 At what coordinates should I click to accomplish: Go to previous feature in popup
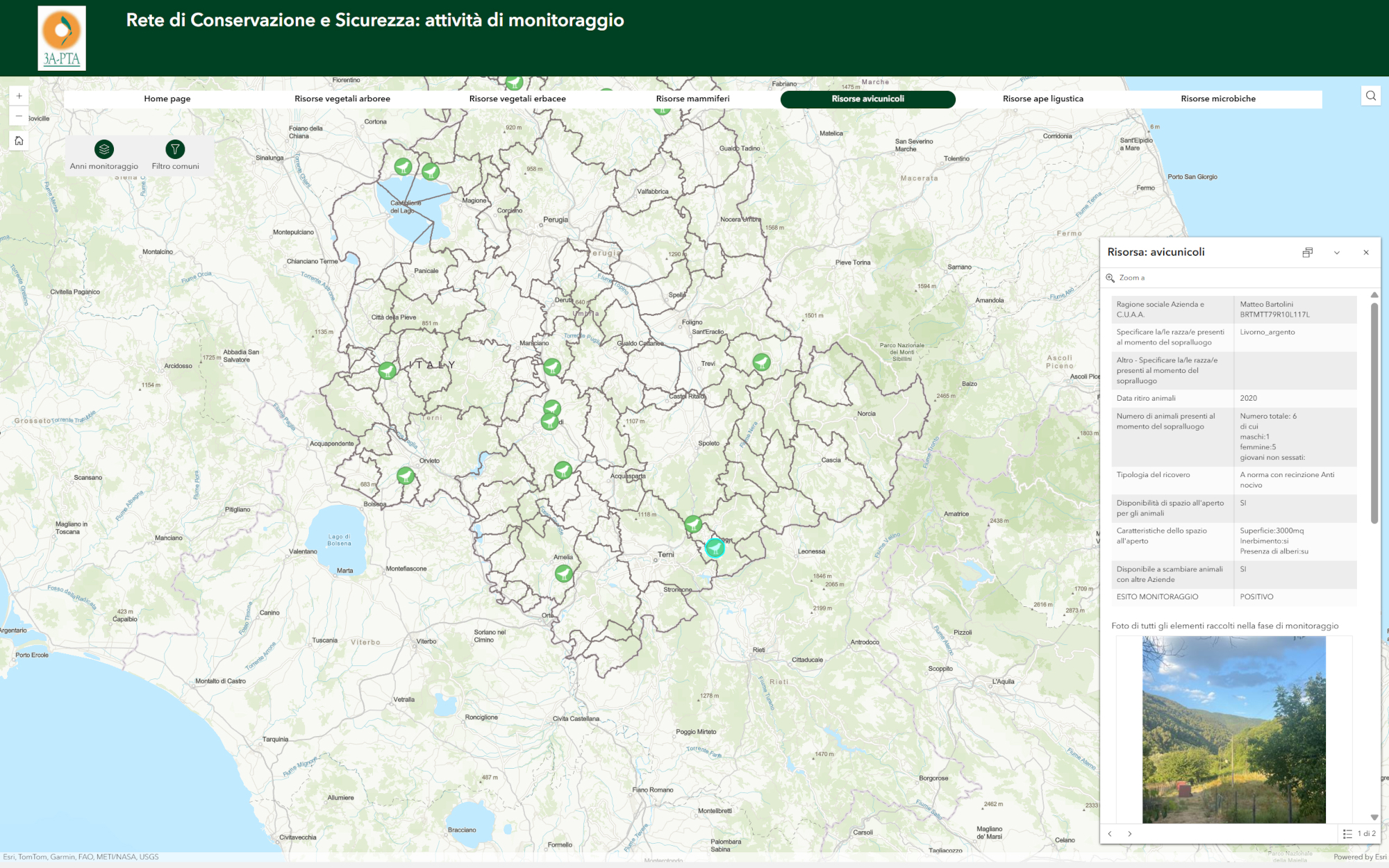click(x=1110, y=834)
